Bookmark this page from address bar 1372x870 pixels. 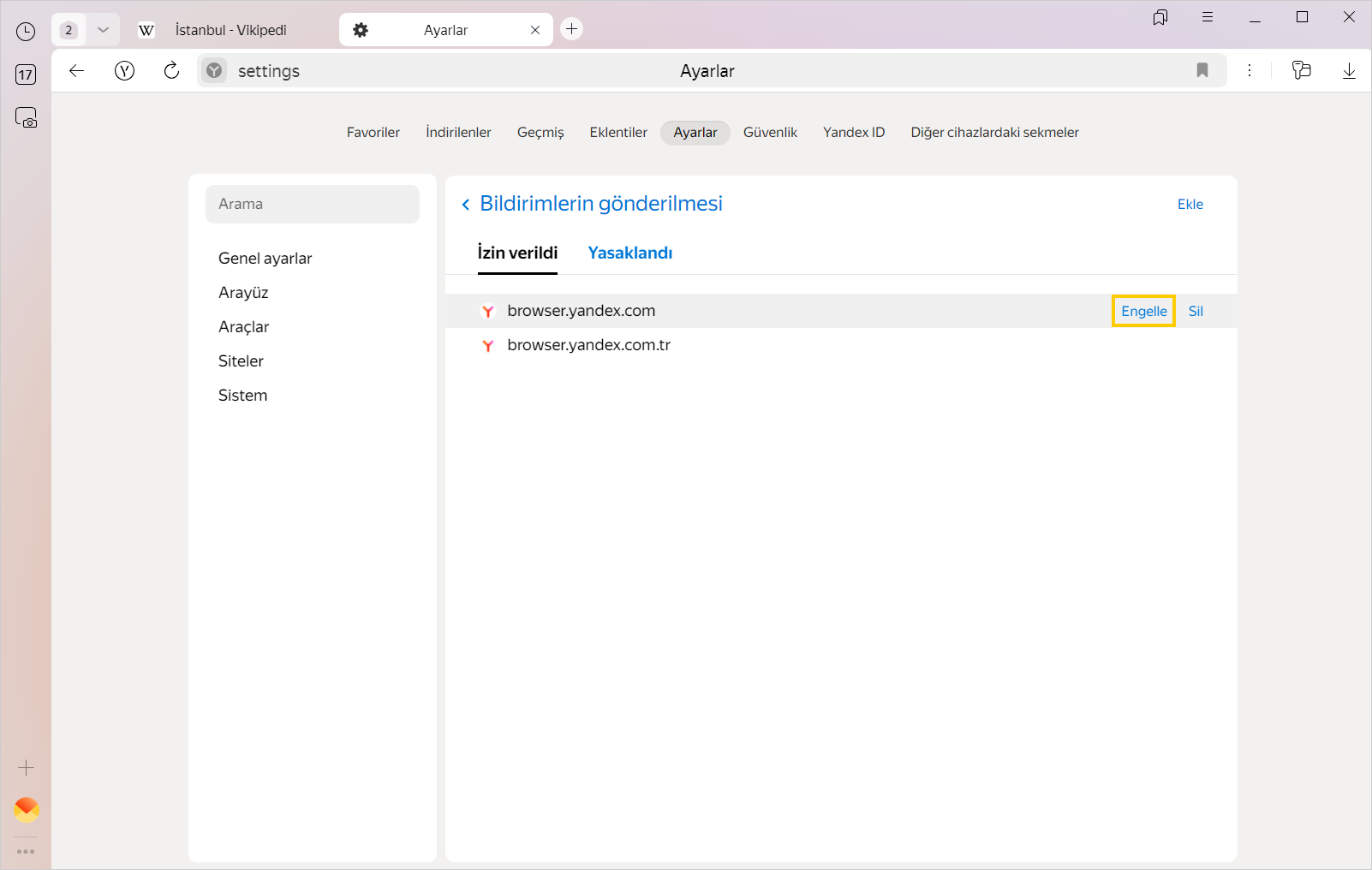(1202, 71)
